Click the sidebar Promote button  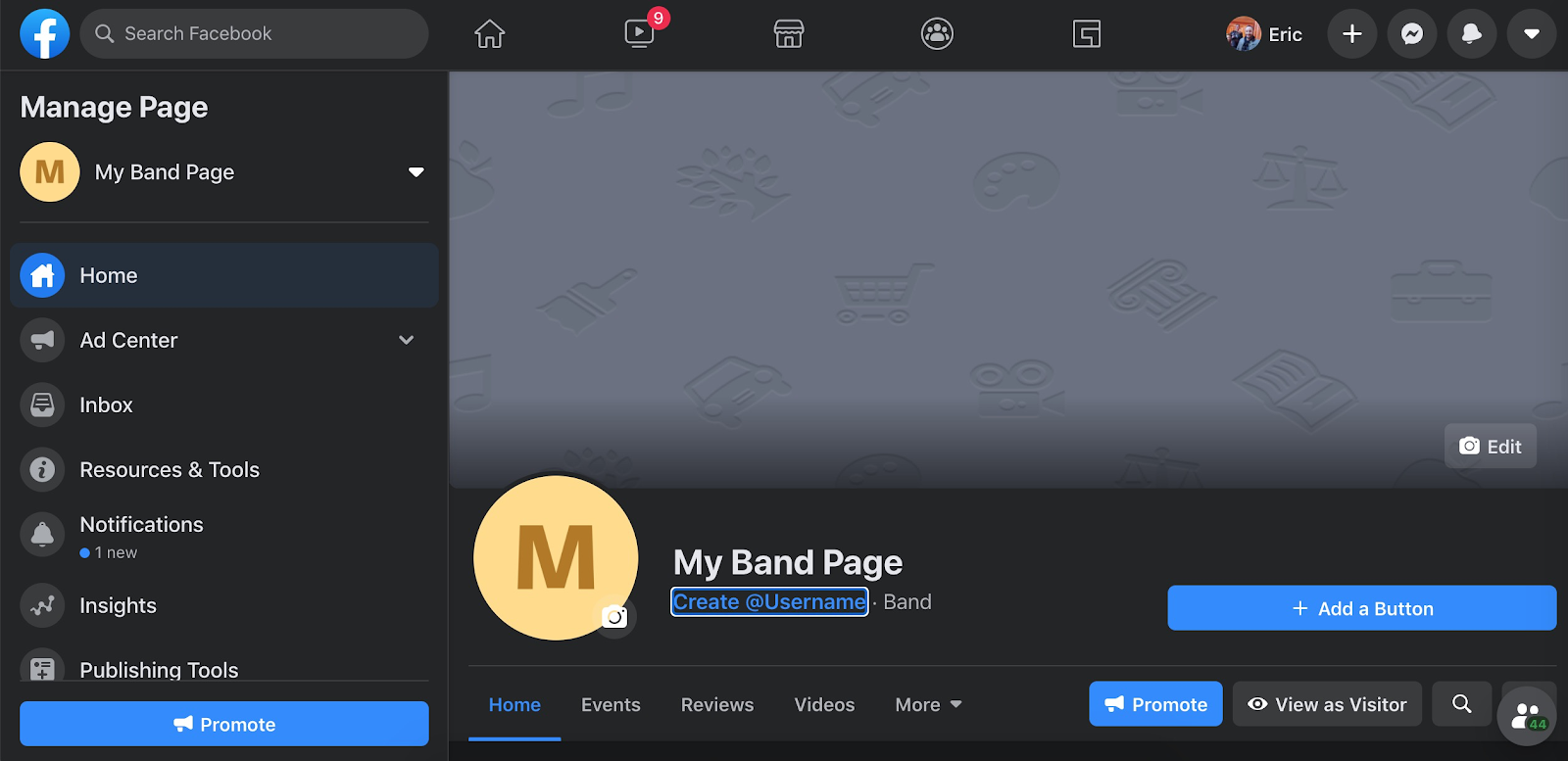(224, 724)
